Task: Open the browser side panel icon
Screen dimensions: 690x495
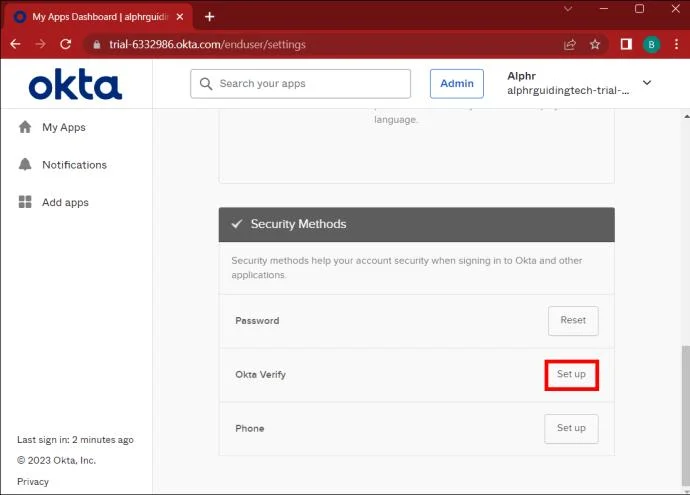Action: tap(626, 44)
